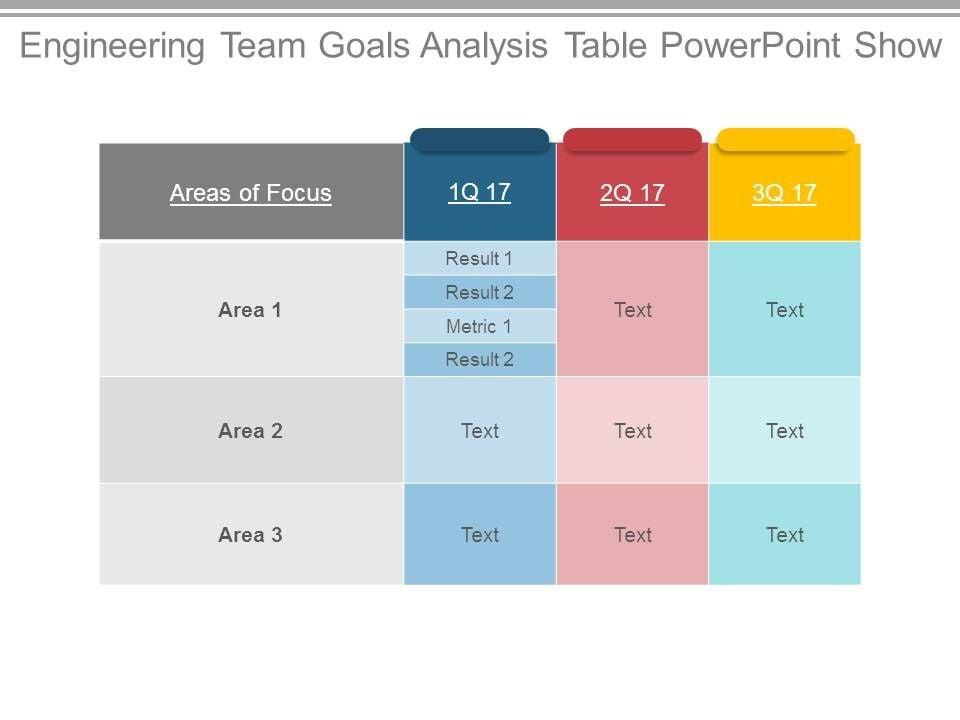Select the dark blue tab above 1Q 17
Screen dimensions: 960x720
[480, 140]
